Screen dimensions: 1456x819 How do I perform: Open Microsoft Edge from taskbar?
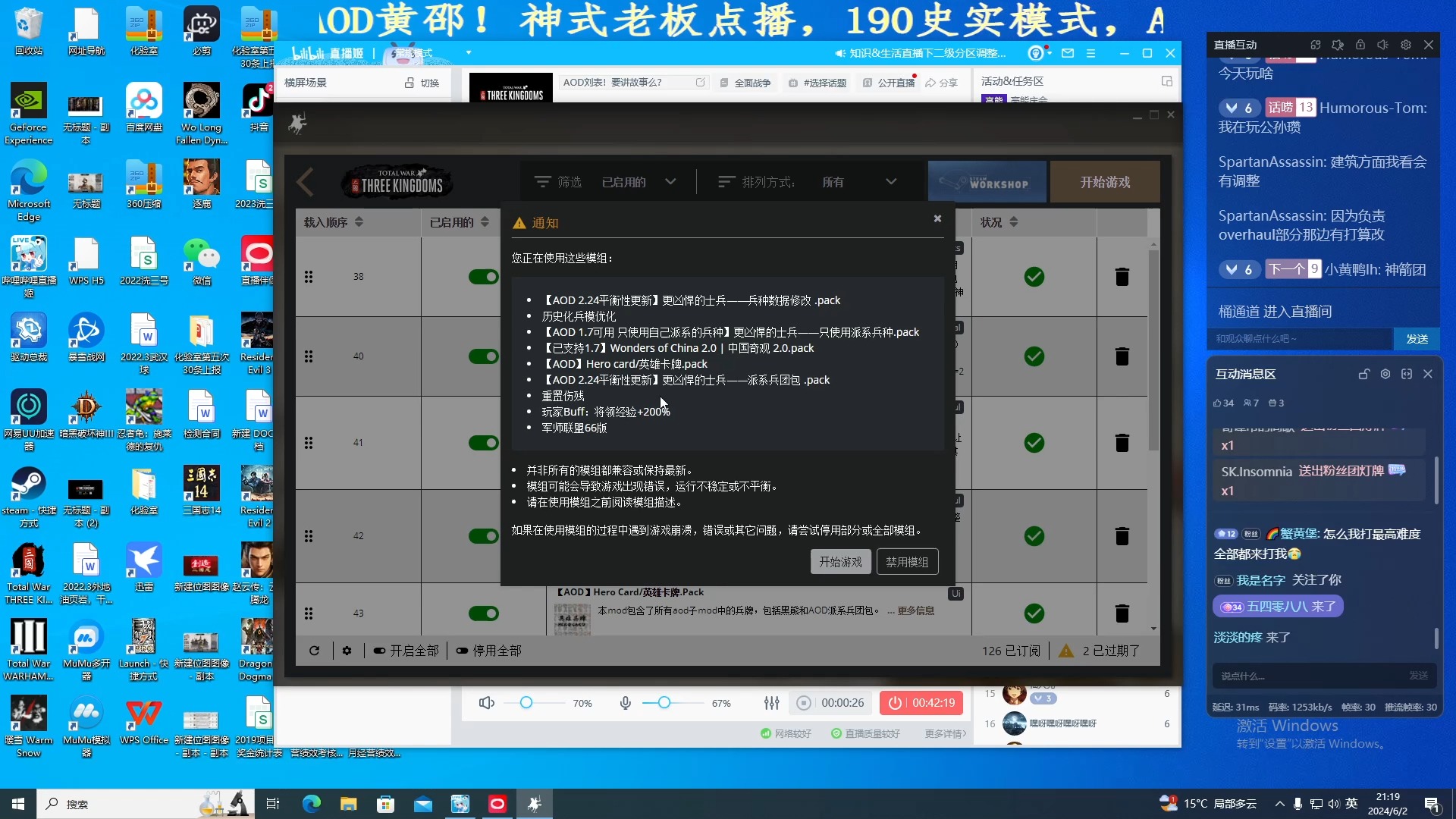tap(311, 804)
